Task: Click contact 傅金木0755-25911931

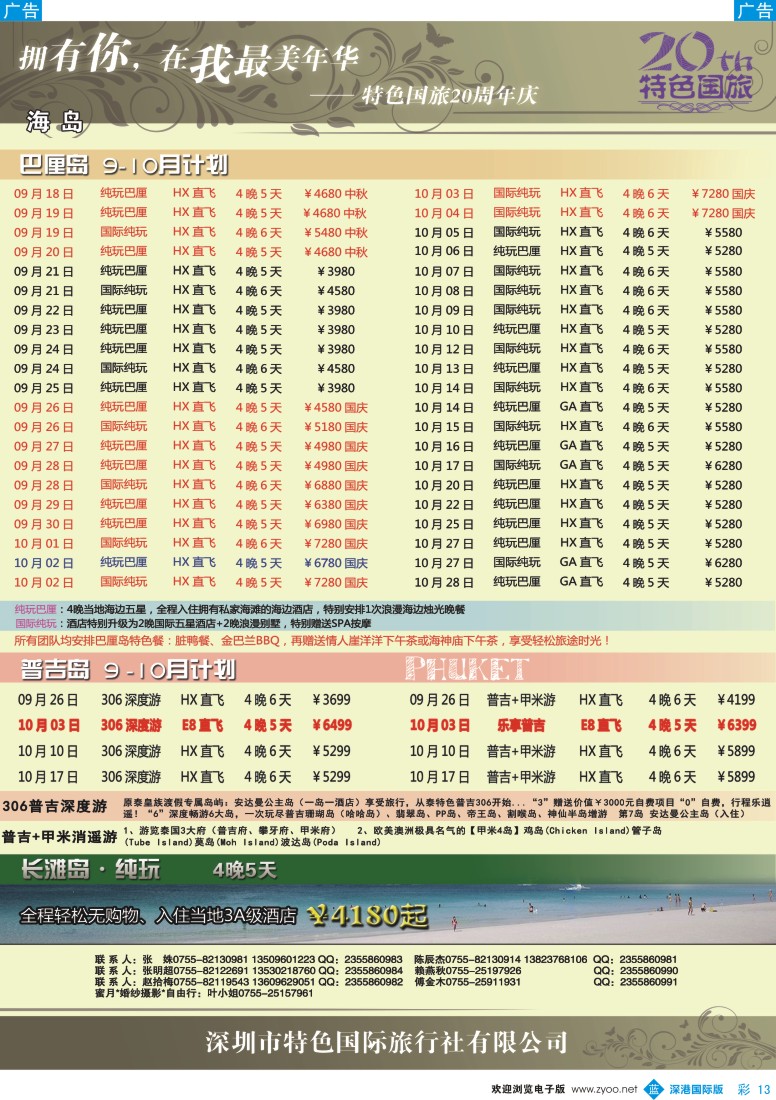Action: coord(468,982)
